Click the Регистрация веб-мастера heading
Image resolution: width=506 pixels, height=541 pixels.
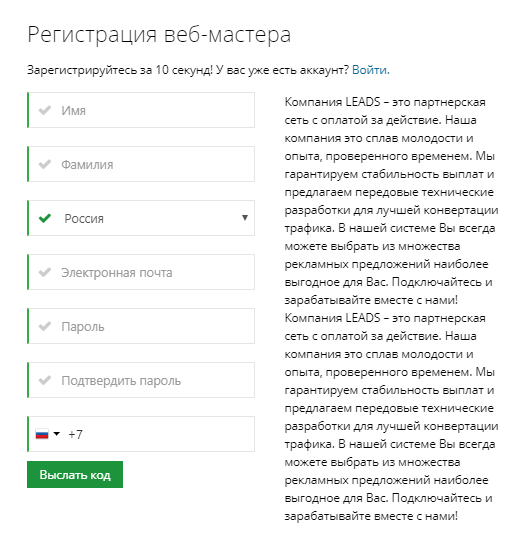159,35
